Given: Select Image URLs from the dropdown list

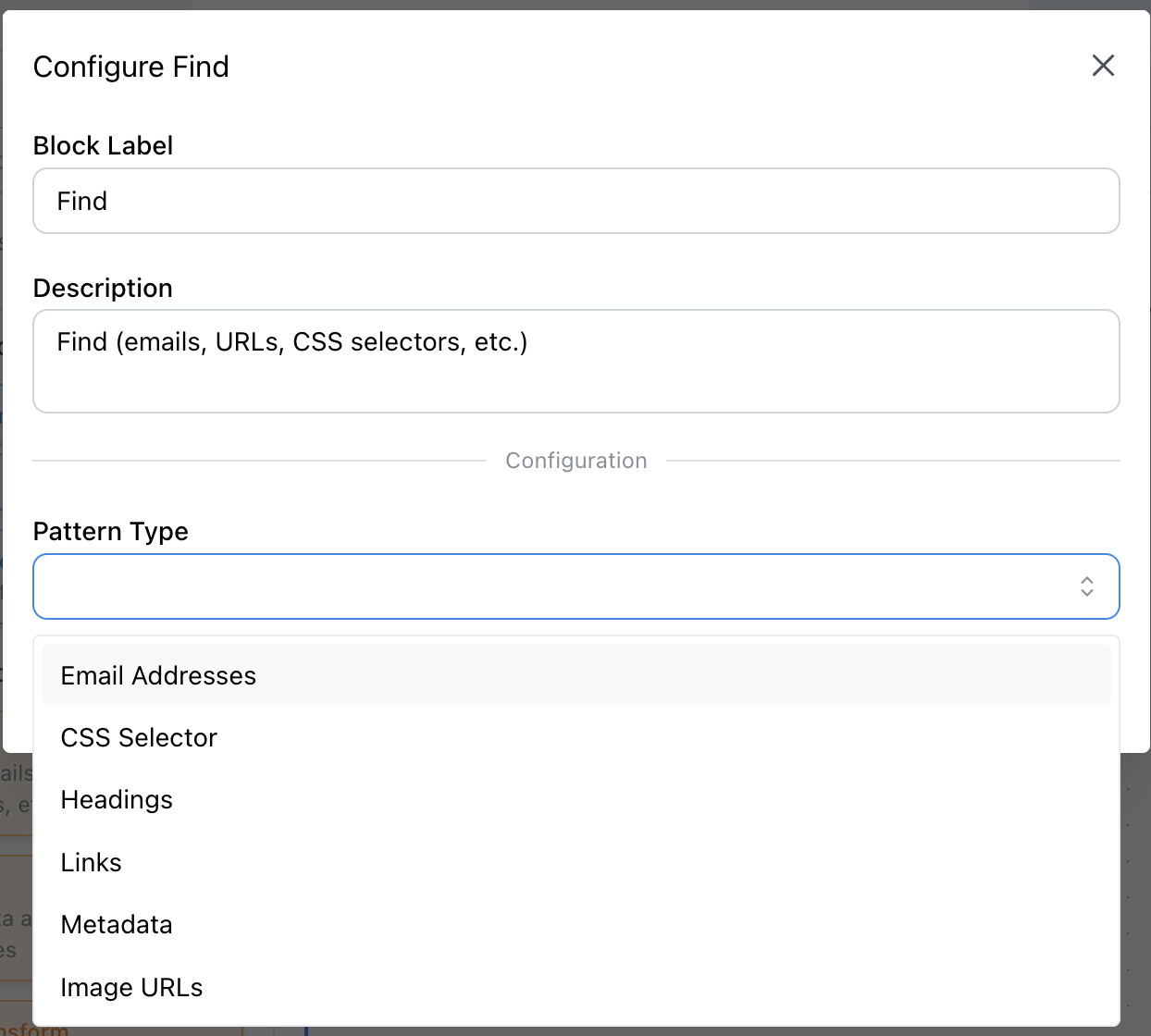Looking at the screenshot, I should pos(131,988).
